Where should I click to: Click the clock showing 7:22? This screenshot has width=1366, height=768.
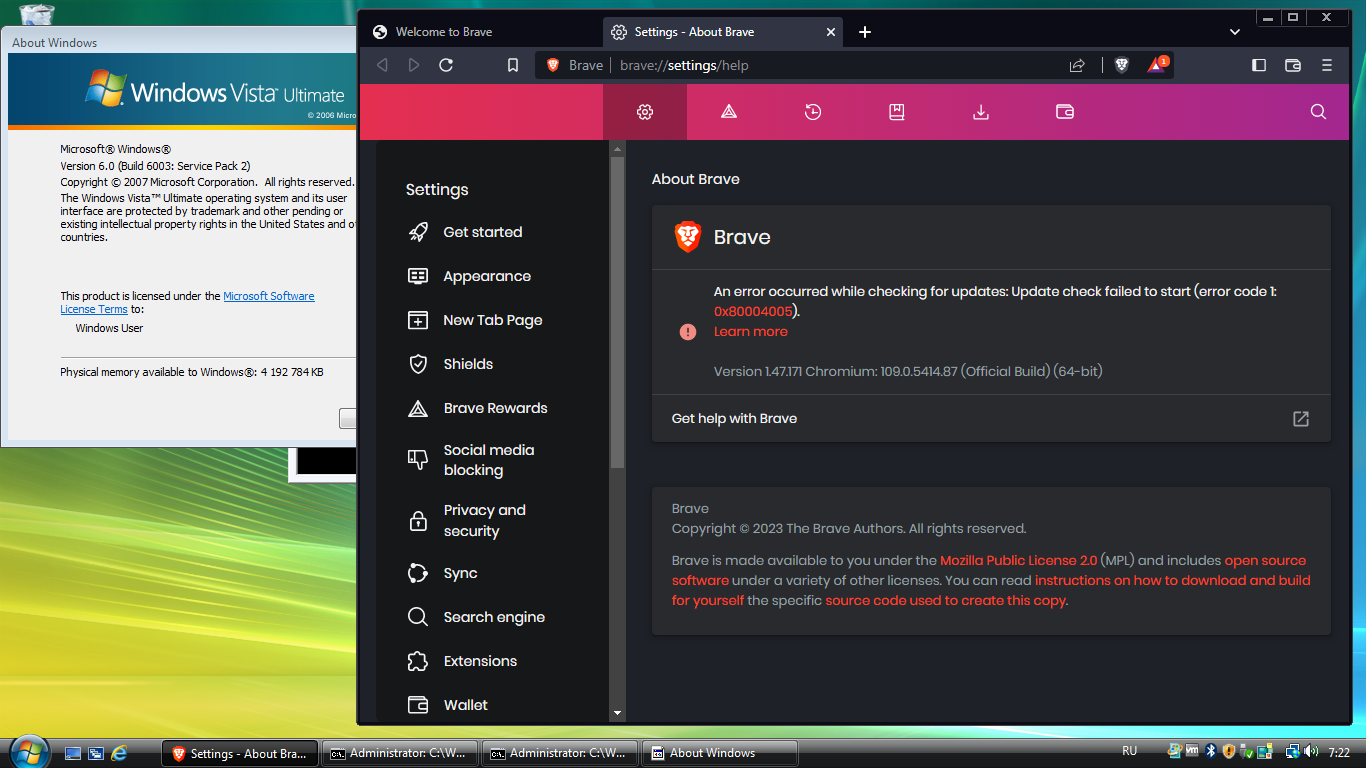(x=1339, y=752)
